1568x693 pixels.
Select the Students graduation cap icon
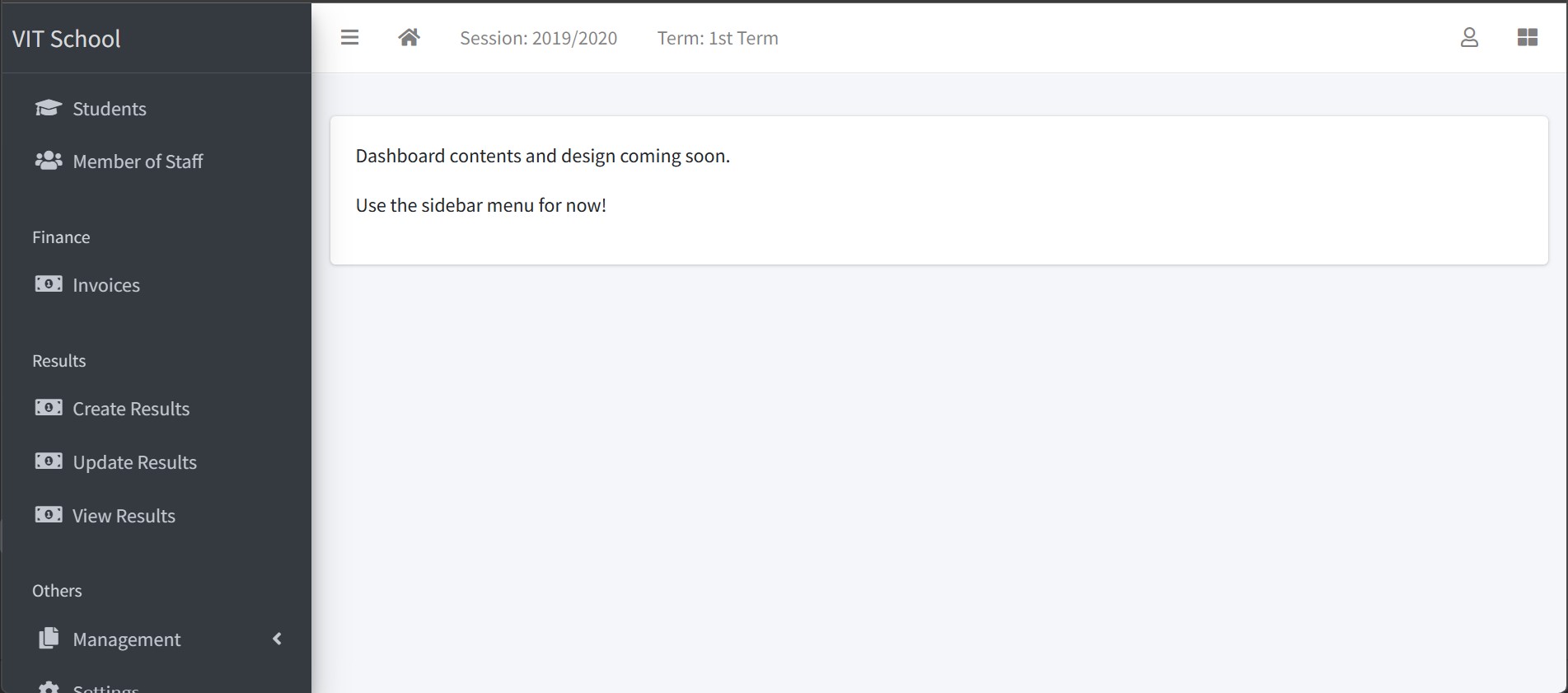[x=48, y=107]
